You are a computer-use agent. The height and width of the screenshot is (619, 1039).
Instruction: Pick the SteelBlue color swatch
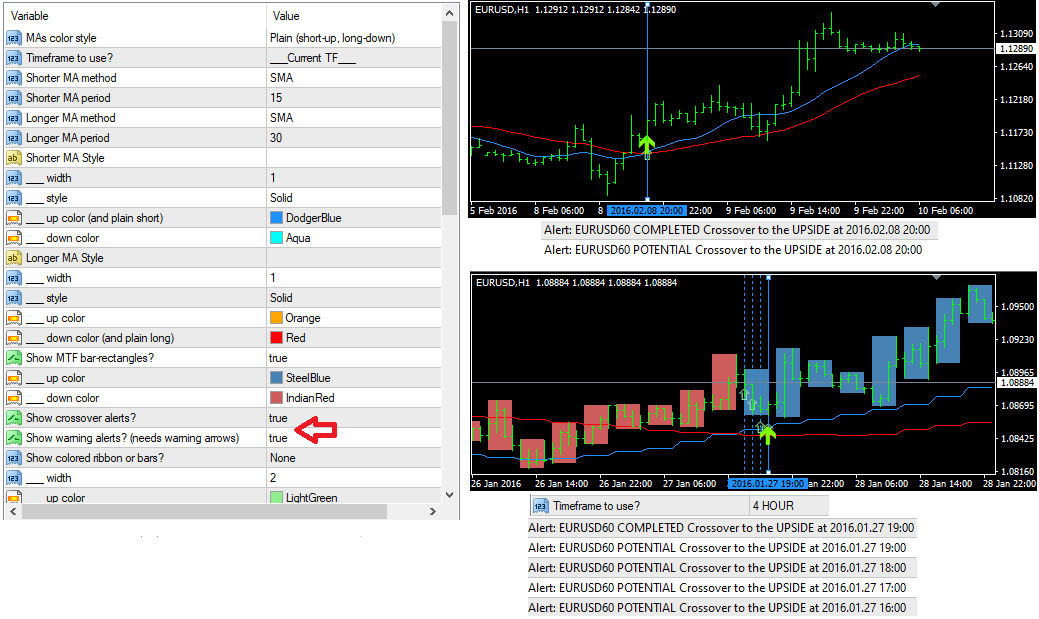(x=276, y=378)
